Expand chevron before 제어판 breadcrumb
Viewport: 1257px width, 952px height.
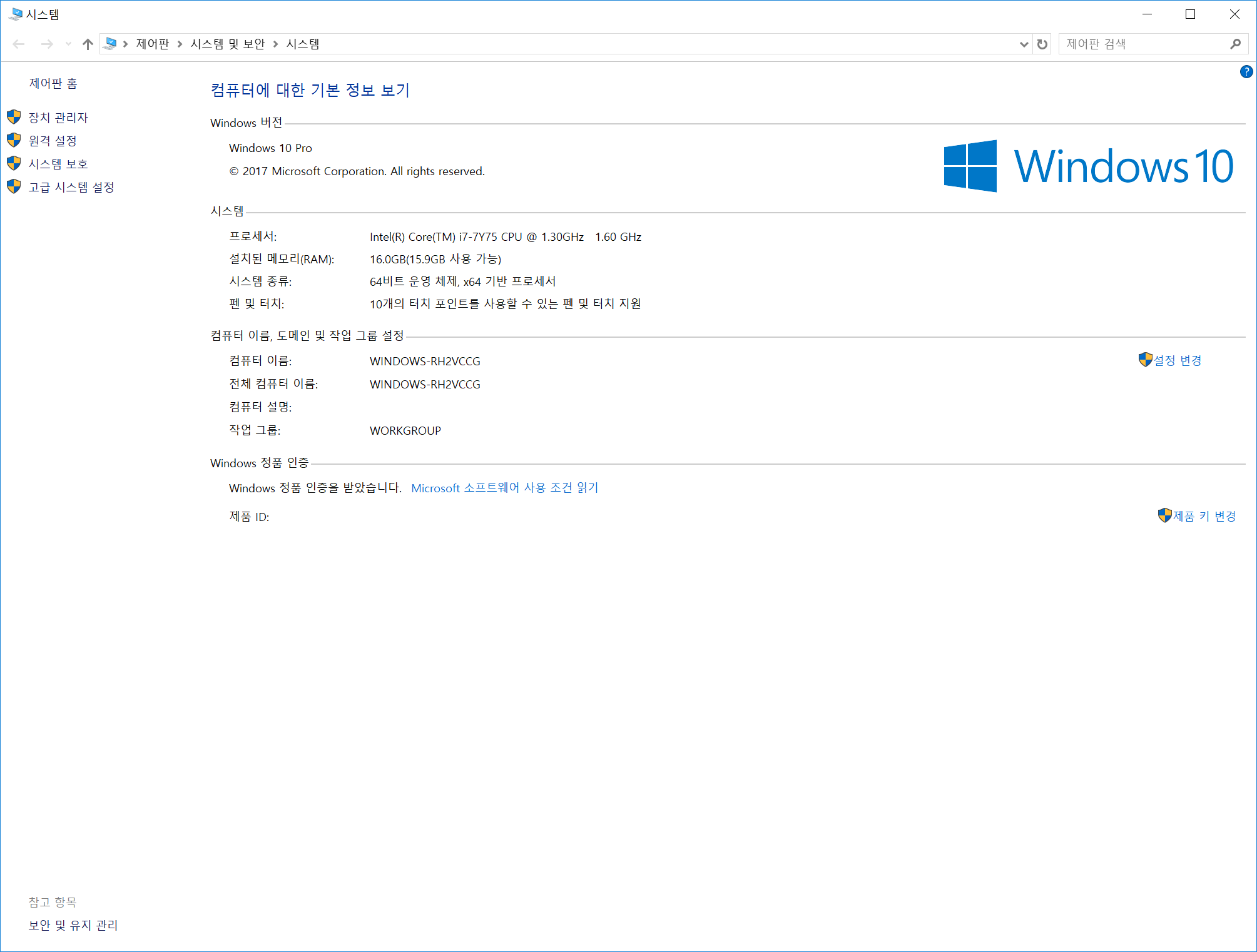click(126, 44)
